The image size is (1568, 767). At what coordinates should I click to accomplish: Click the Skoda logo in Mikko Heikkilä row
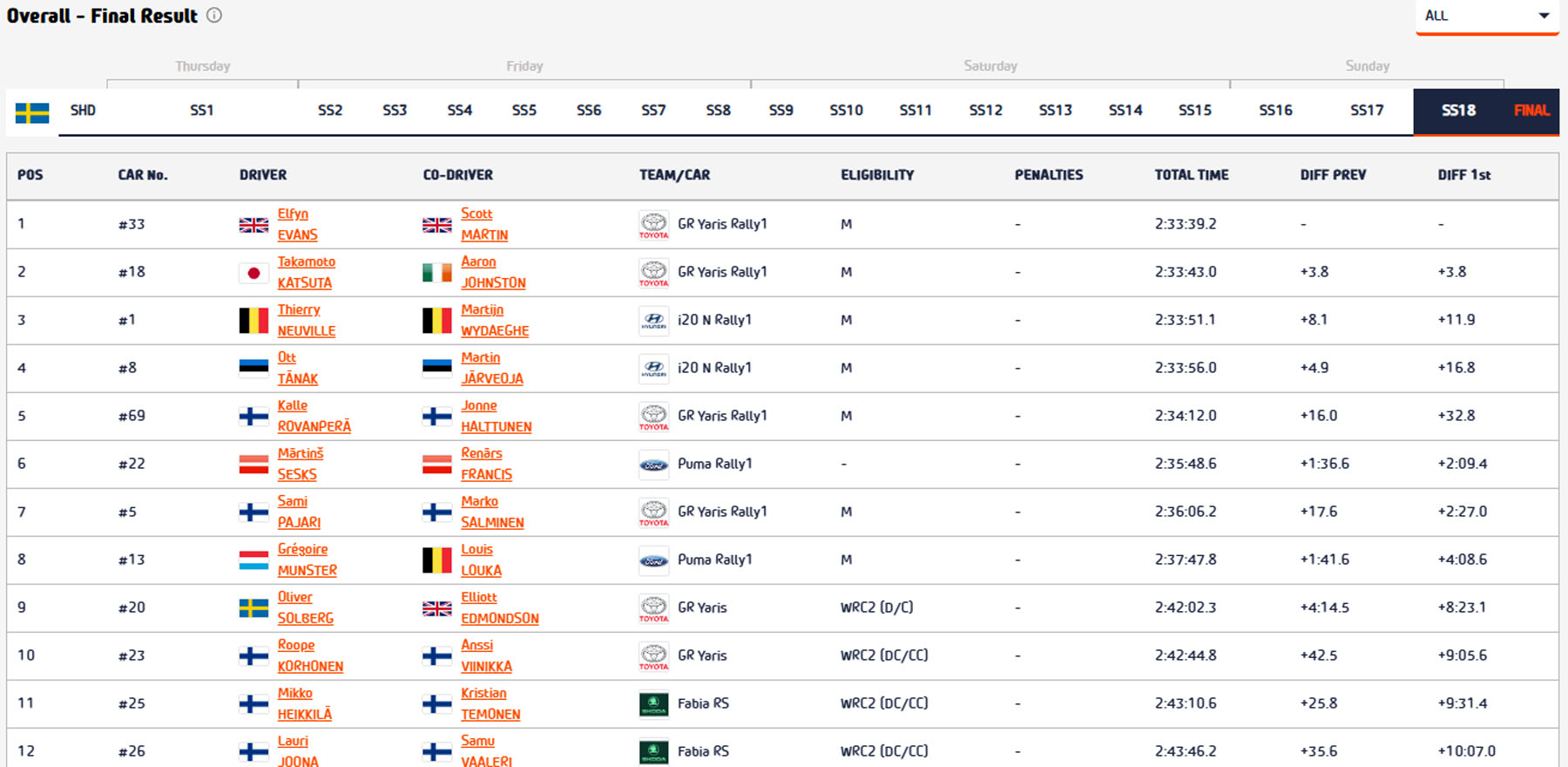(653, 703)
